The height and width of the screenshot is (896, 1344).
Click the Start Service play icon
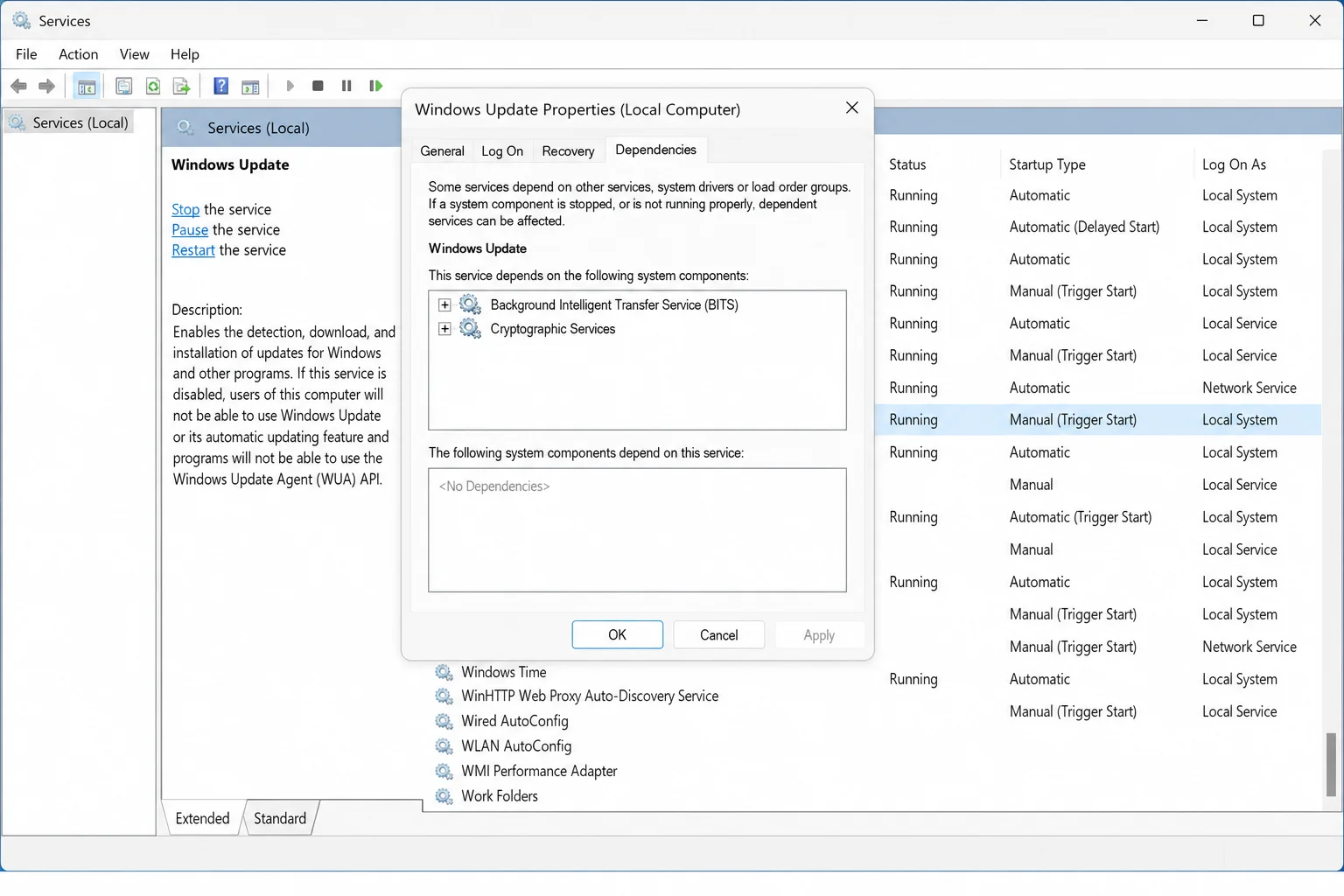pyautogui.click(x=290, y=86)
